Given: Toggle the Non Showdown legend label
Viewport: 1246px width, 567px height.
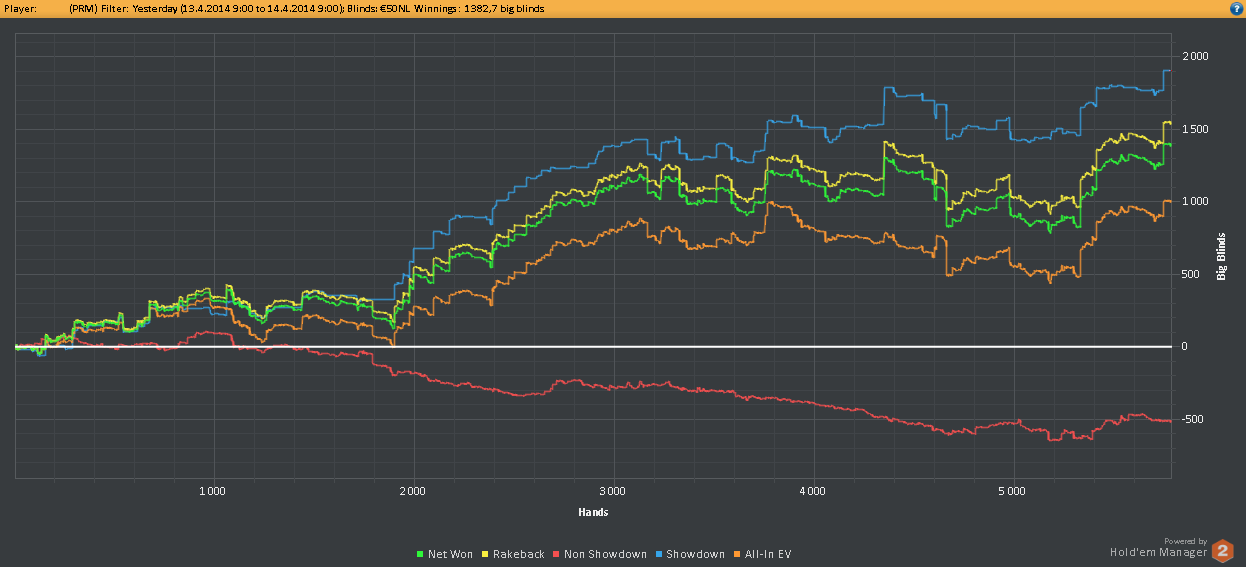Looking at the screenshot, I should tap(605, 554).
